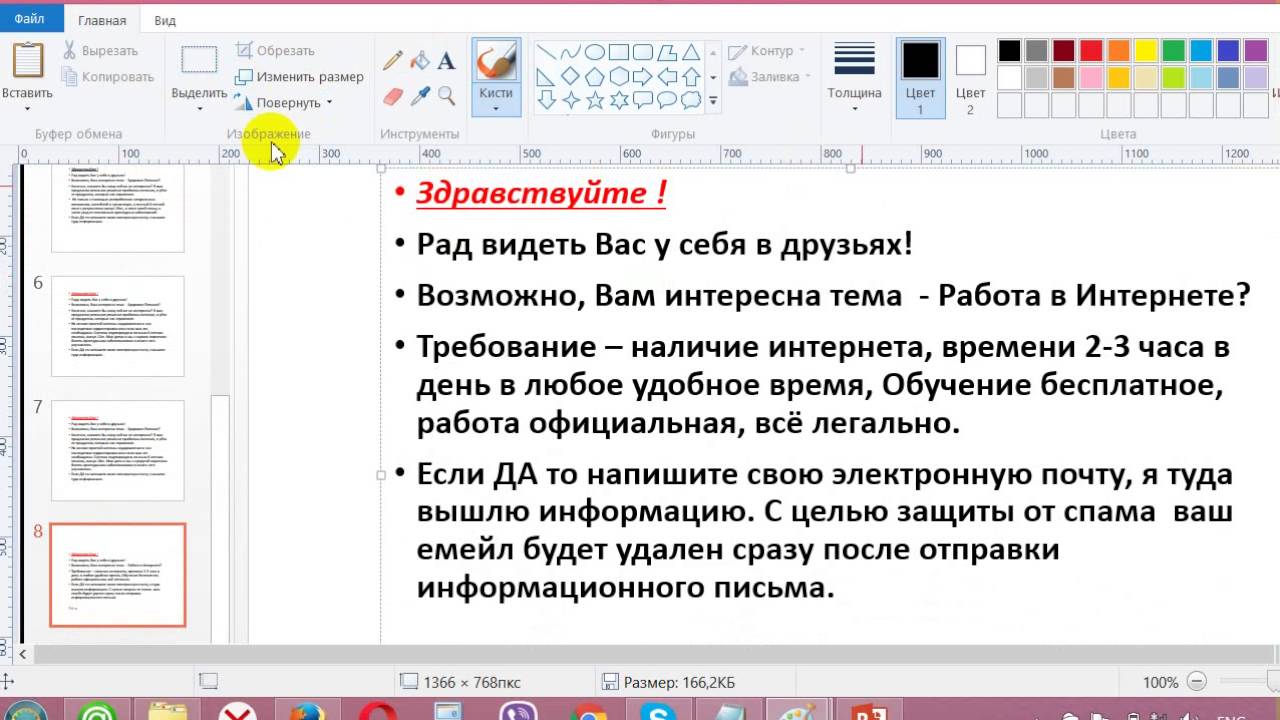Choose the up arrow shape

click(691, 77)
